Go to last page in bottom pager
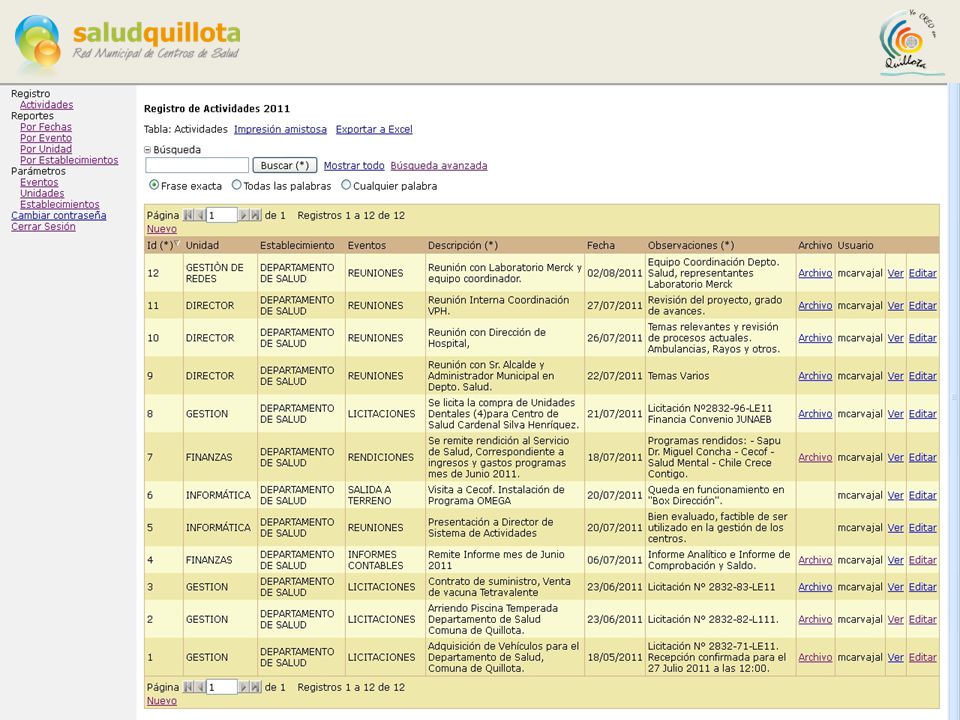960x720 pixels. coord(255,687)
